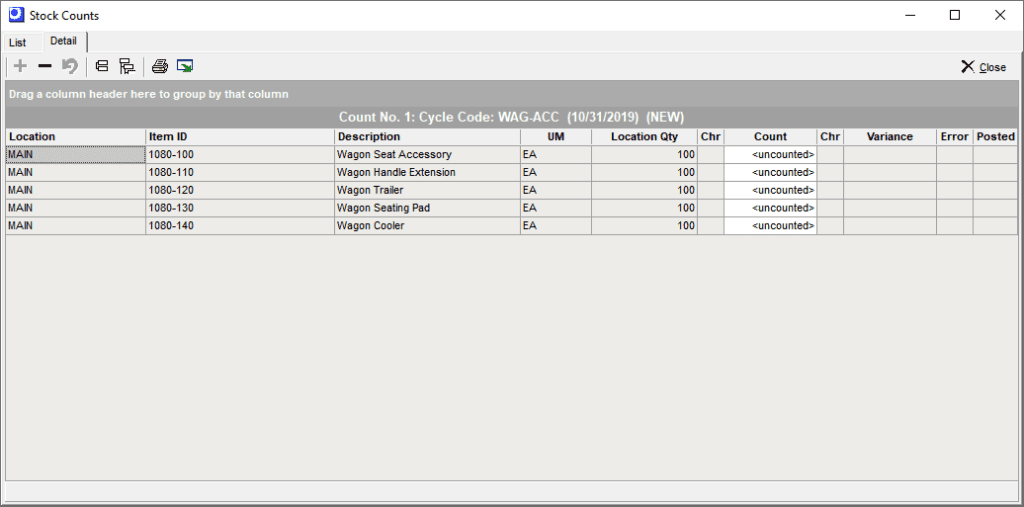This screenshot has height=507, width=1024.
Task: Click the undo arrow icon
Action: (69, 66)
